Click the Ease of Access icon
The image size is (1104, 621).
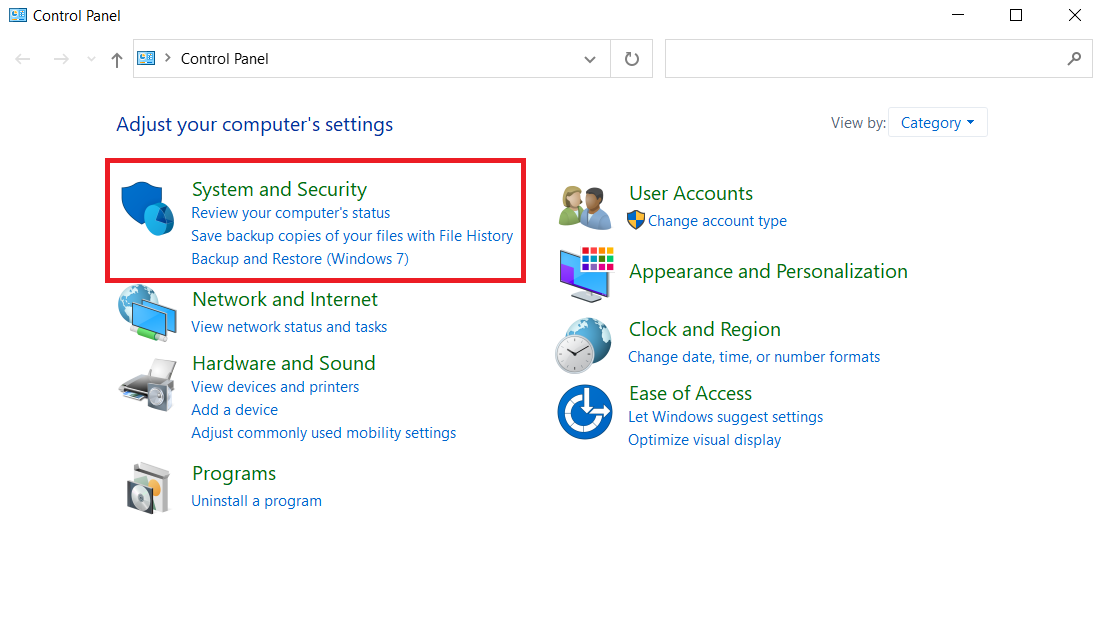[584, 411]
